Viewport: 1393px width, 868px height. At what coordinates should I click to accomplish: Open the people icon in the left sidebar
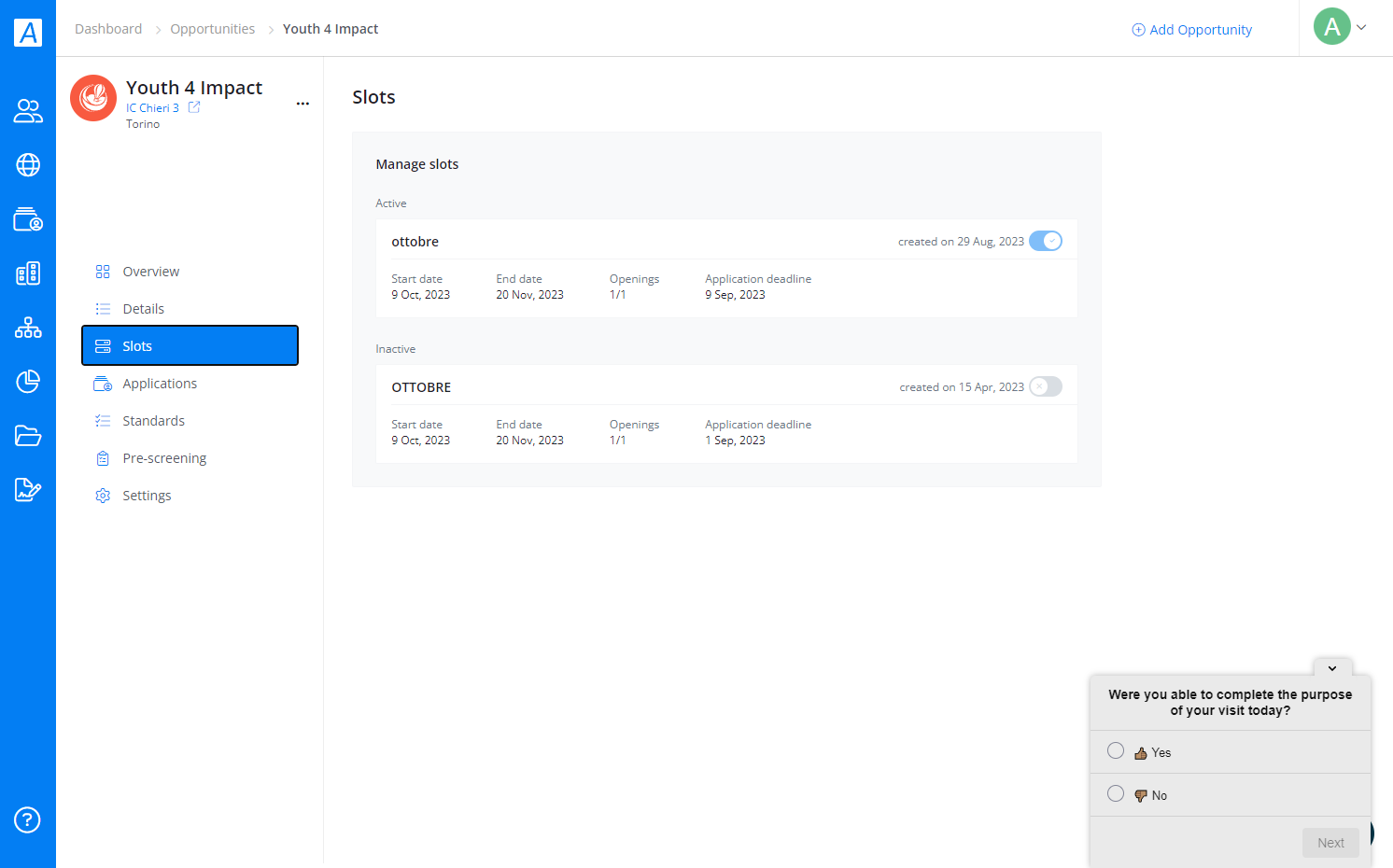click(28, 111)
